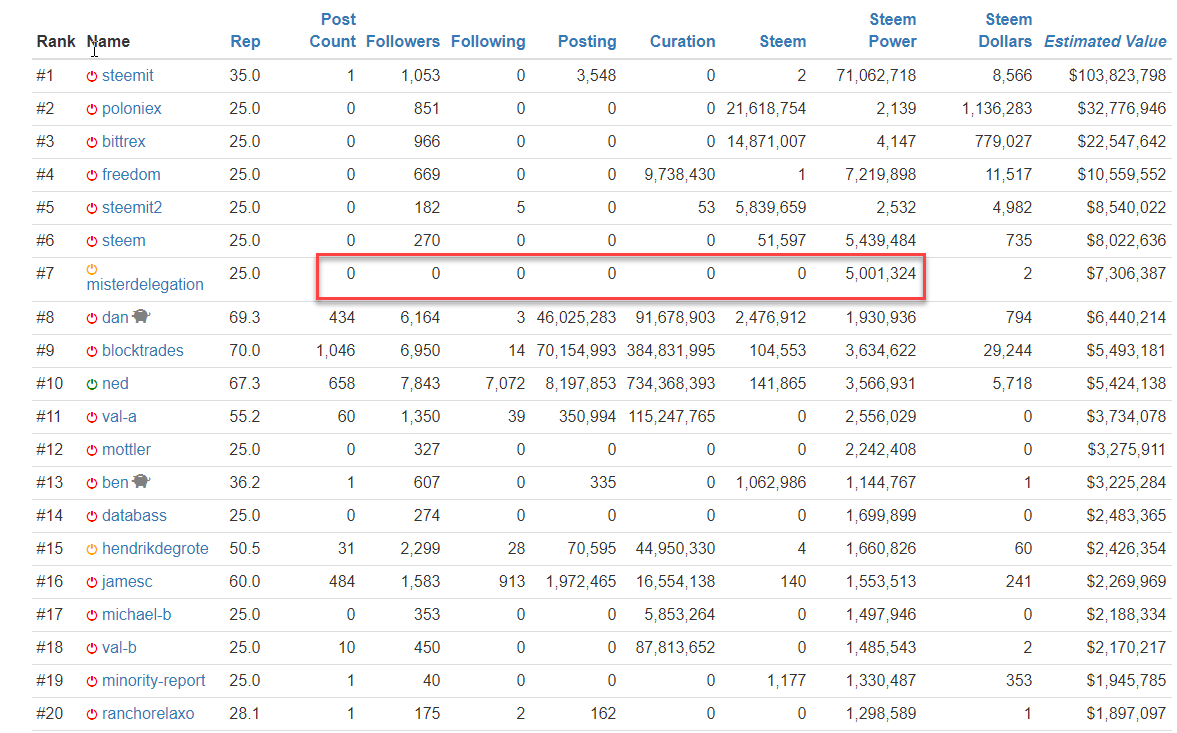Image resolution: width=1177 pixels, height=733 pixels.
Task: Sort by the Steem column header
Action: [x=783, y=42]
